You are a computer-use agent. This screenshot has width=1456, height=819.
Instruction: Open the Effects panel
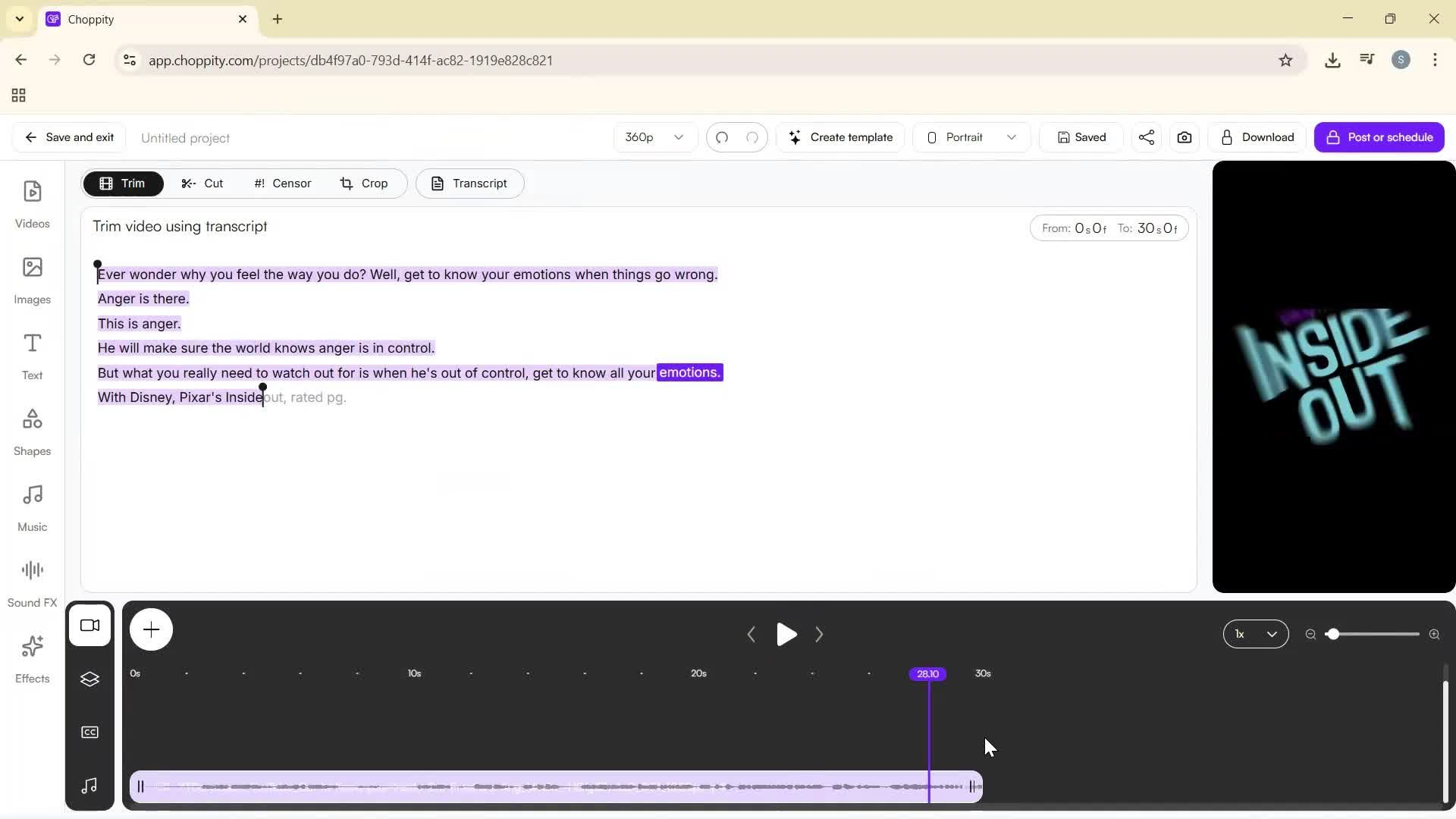coord(32,657)
